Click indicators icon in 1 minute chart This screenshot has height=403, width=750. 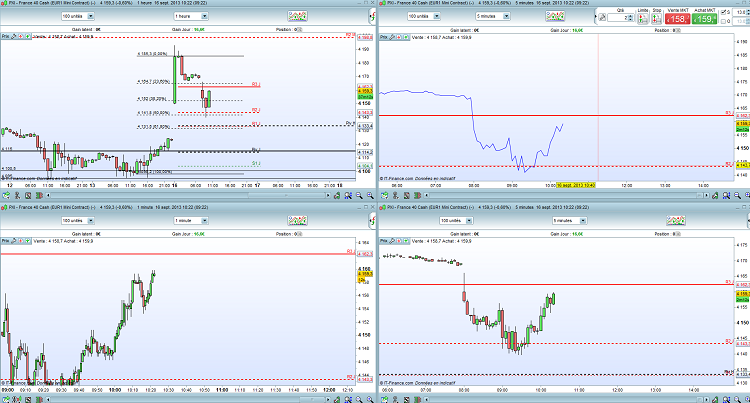(297, 220)
